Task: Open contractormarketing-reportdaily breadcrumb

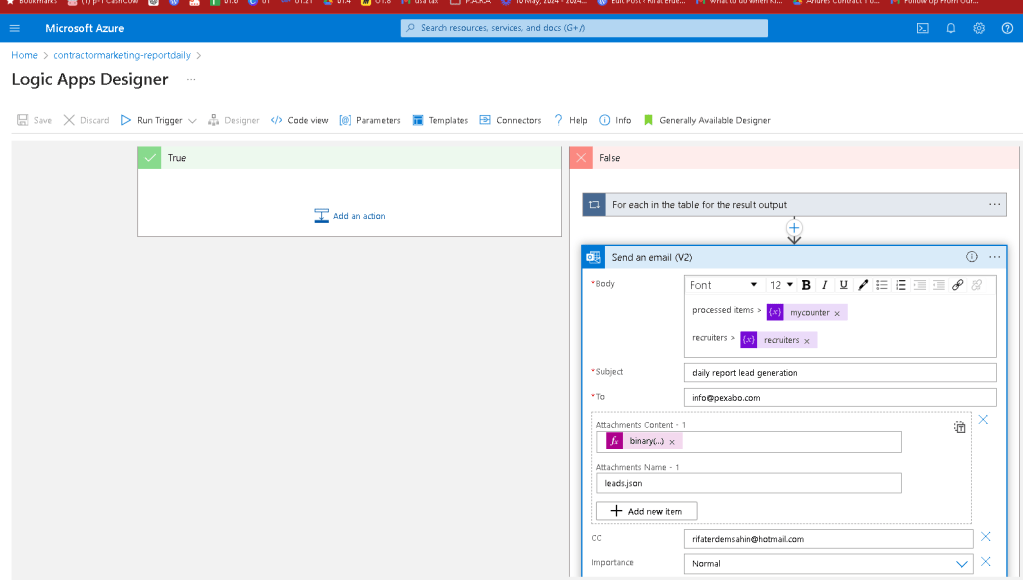Action: pyautogui.click(x=122, y=55)
